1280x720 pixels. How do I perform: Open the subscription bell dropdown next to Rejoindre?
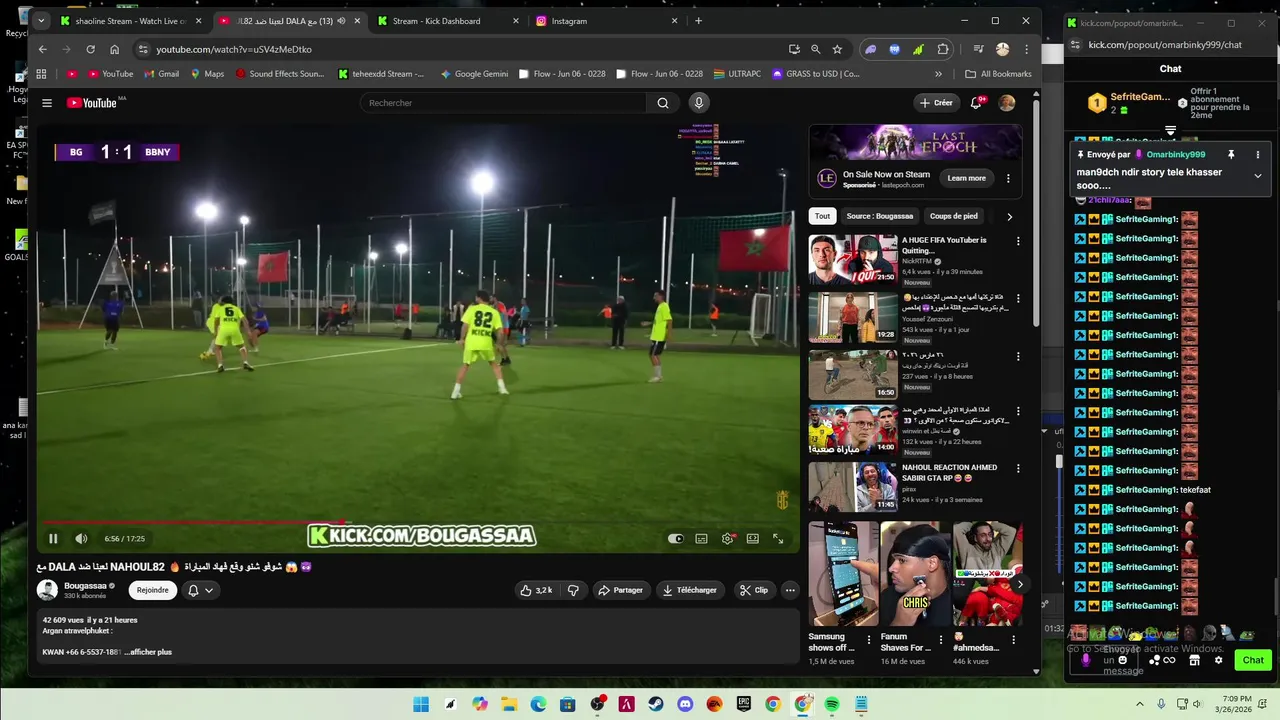click(200, 590)
